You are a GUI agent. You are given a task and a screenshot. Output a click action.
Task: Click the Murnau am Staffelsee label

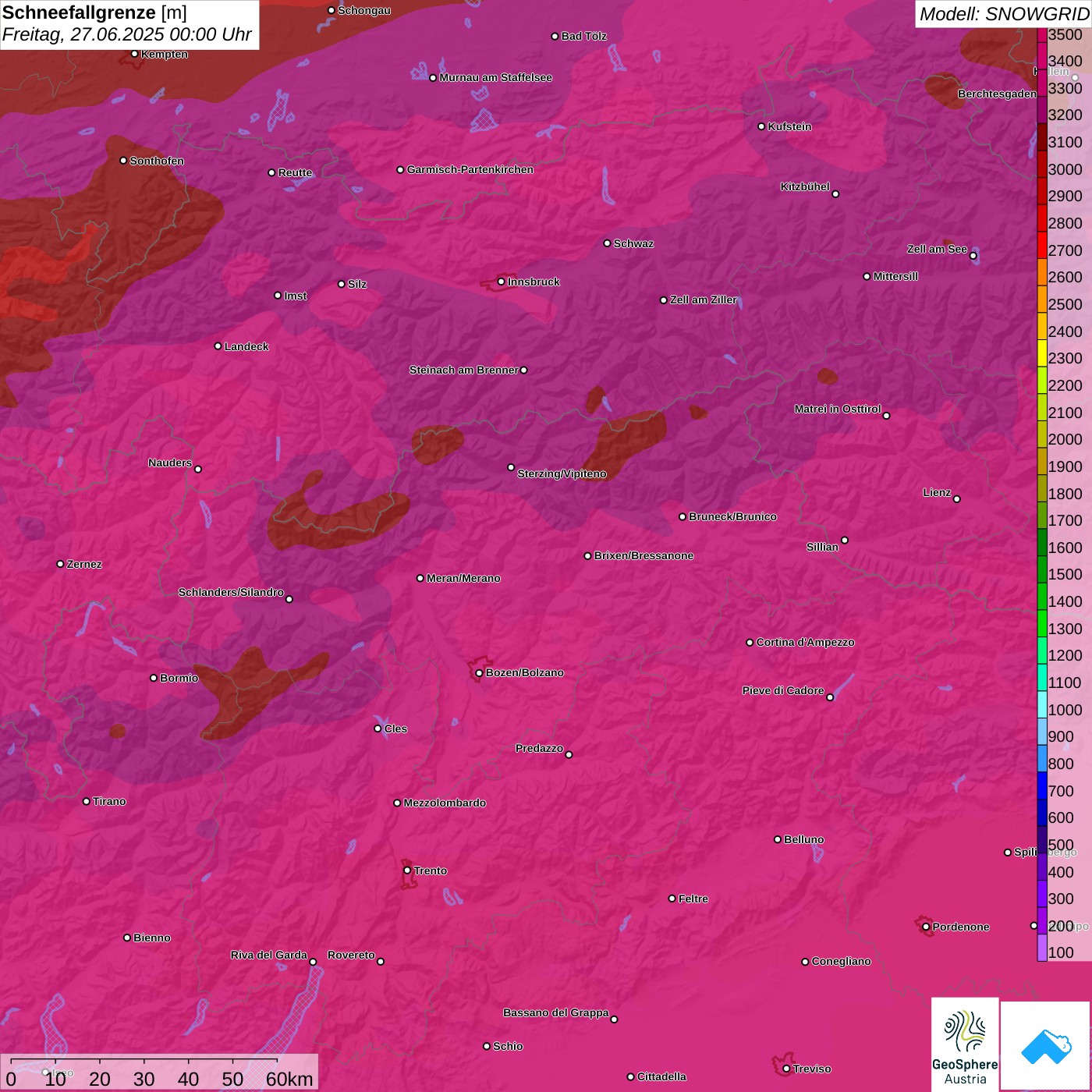496,77
